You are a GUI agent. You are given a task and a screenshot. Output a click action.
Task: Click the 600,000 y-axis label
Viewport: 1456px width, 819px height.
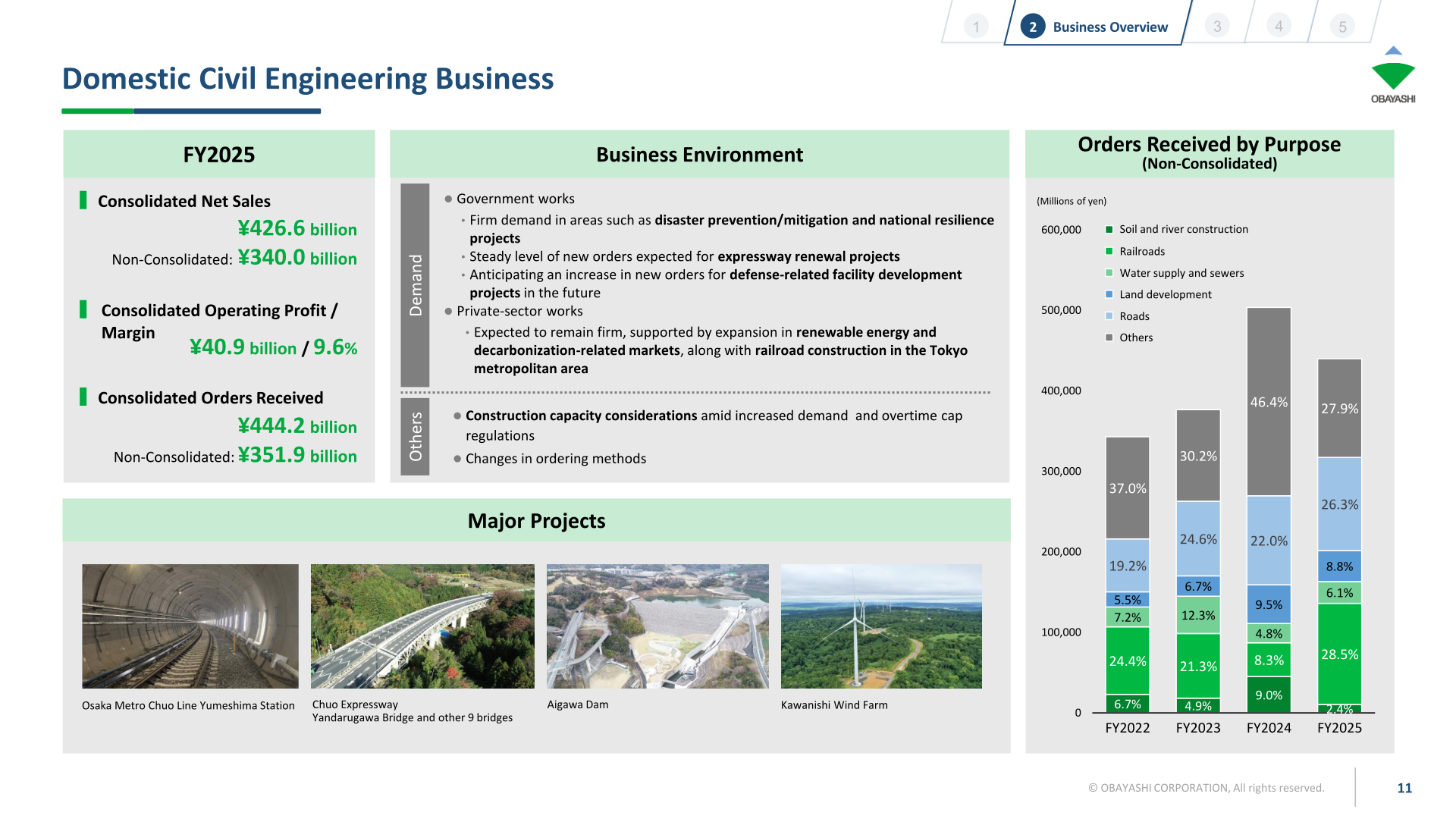[x=1061, y=229]
